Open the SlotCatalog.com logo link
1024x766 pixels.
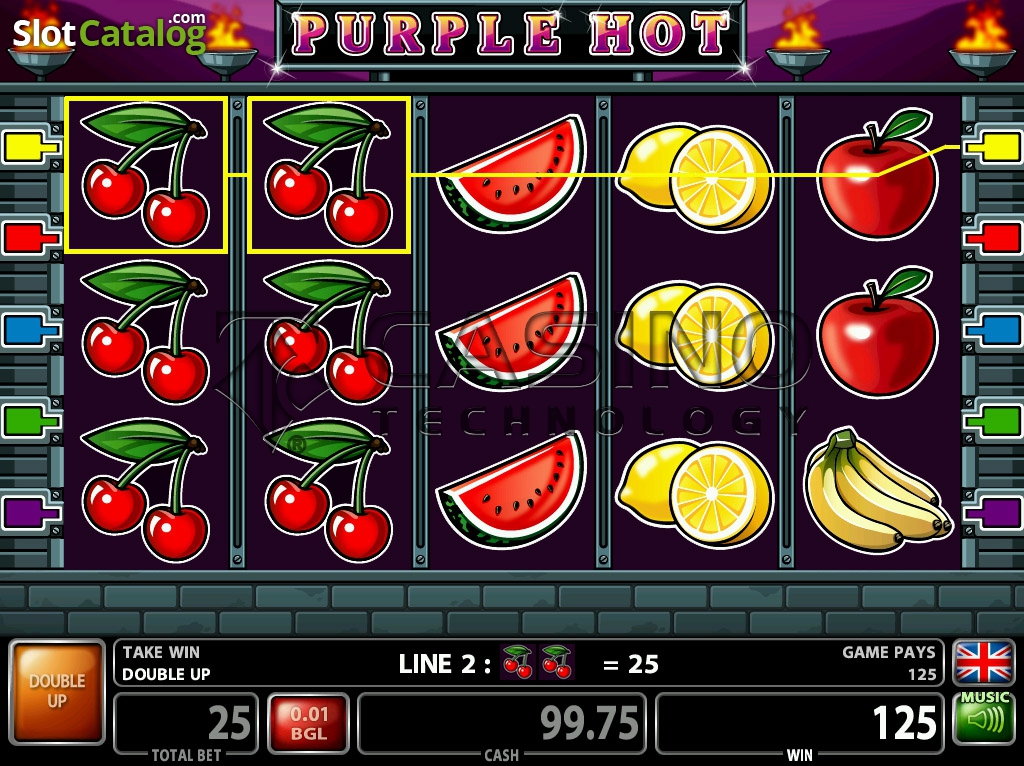(110, 33)
